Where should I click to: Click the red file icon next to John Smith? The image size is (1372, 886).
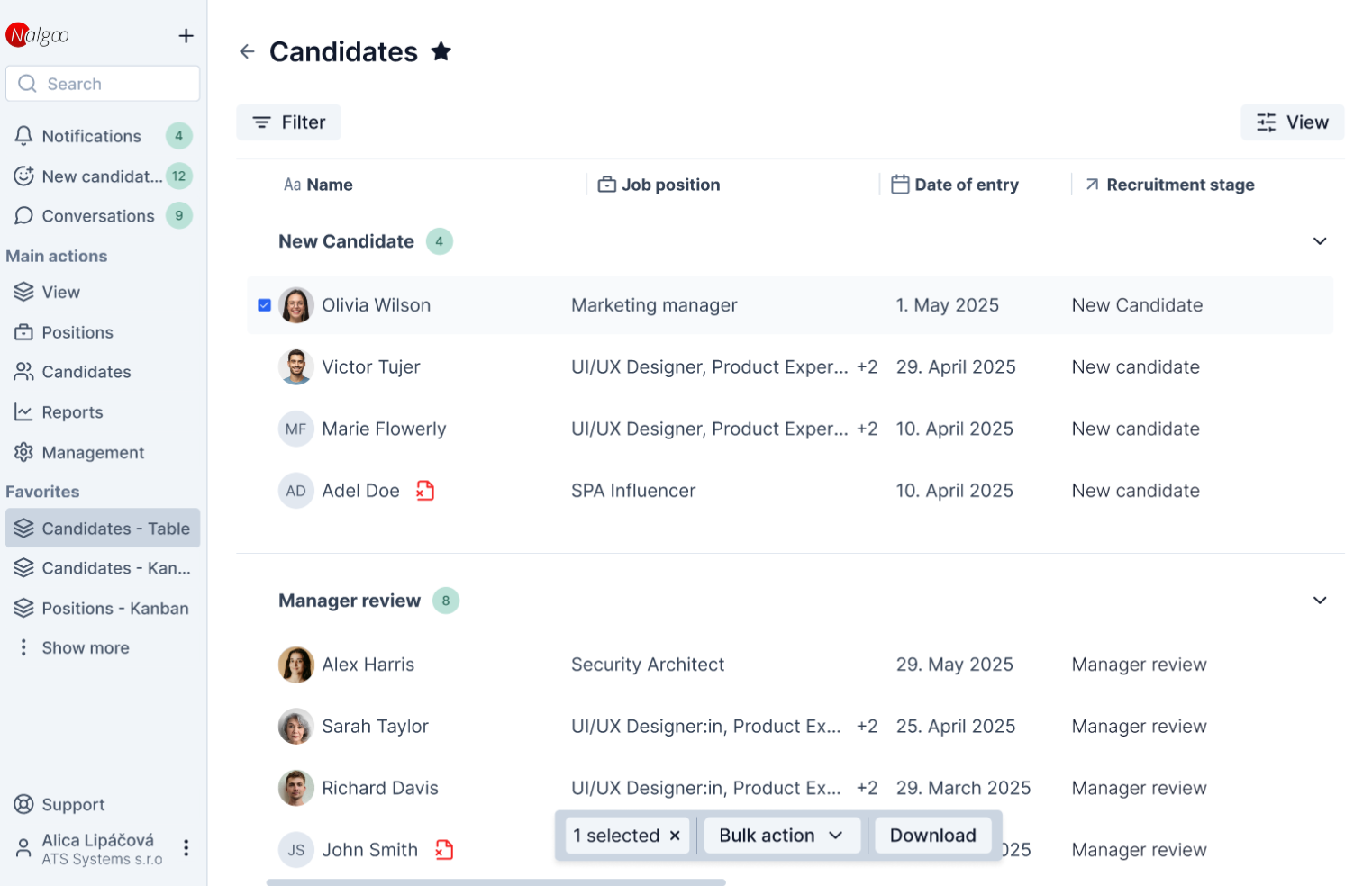tap(444, 850)
